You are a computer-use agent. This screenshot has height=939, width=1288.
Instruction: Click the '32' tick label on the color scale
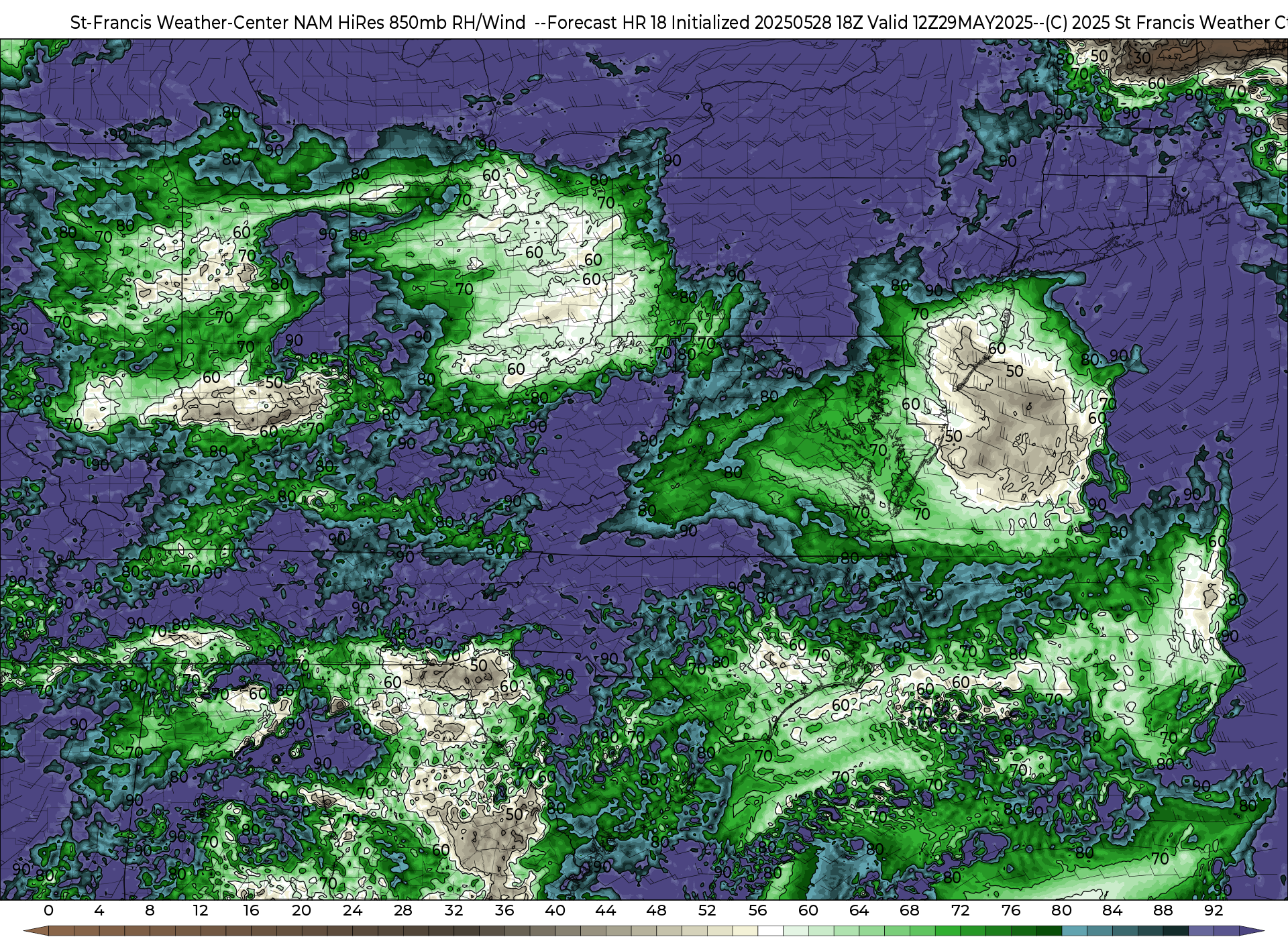pyautogui.click(x=453, y=911)
